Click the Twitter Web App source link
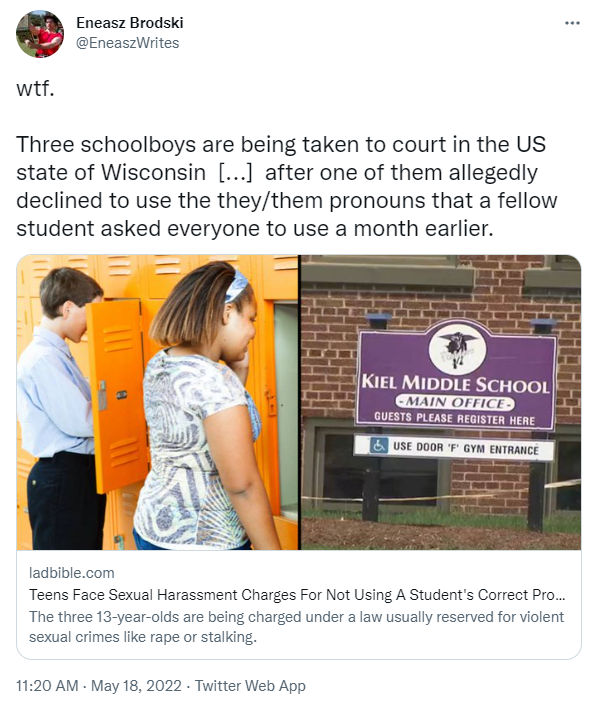This screenshot has height=705, width=594. point(250,686)
